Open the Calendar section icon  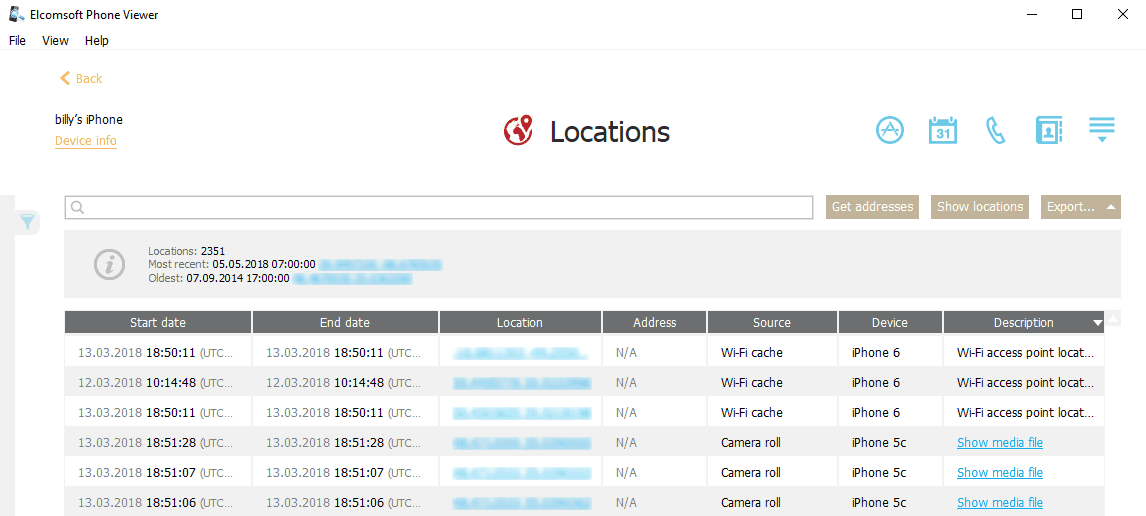[942, 131]
